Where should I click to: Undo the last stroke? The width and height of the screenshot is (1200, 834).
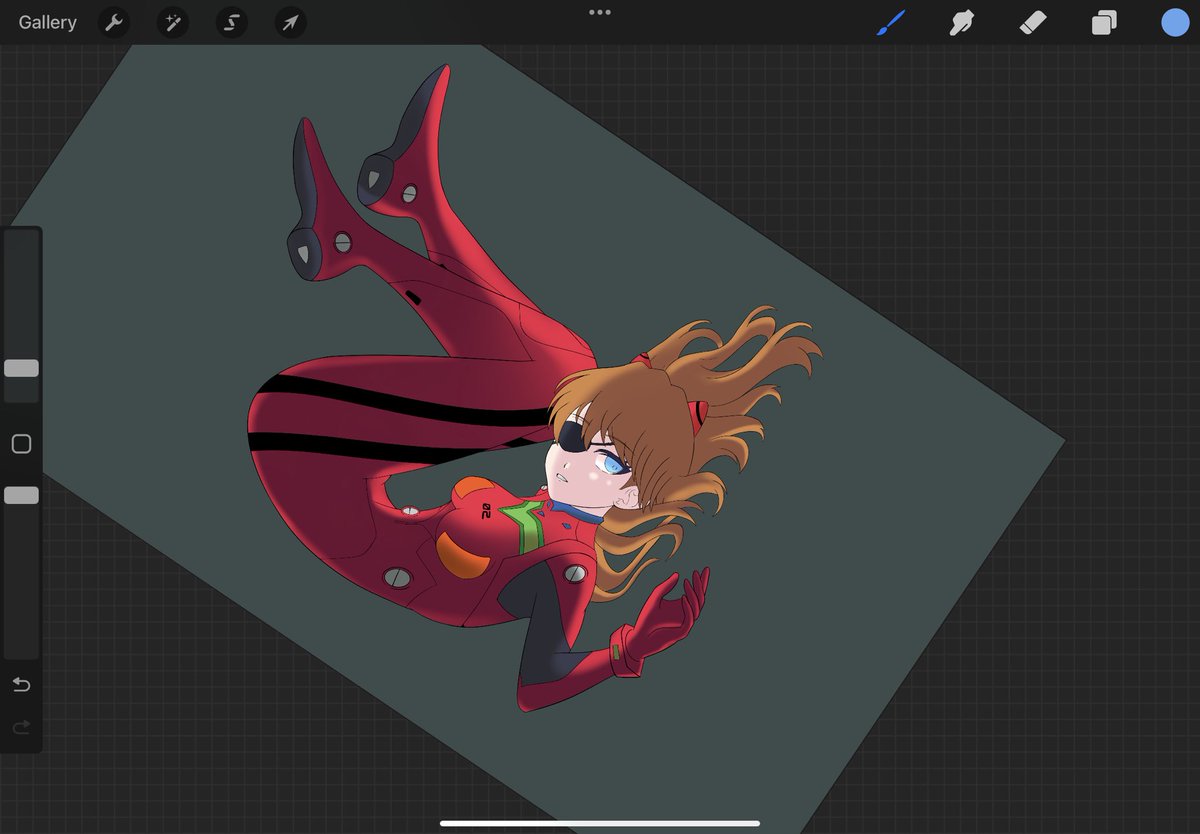coord(21,685)
